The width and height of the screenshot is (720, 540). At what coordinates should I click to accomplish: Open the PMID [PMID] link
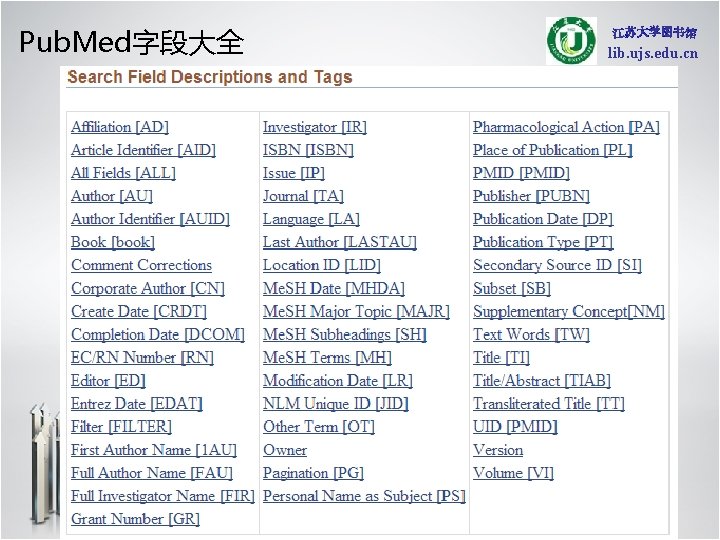click(522, 173)
